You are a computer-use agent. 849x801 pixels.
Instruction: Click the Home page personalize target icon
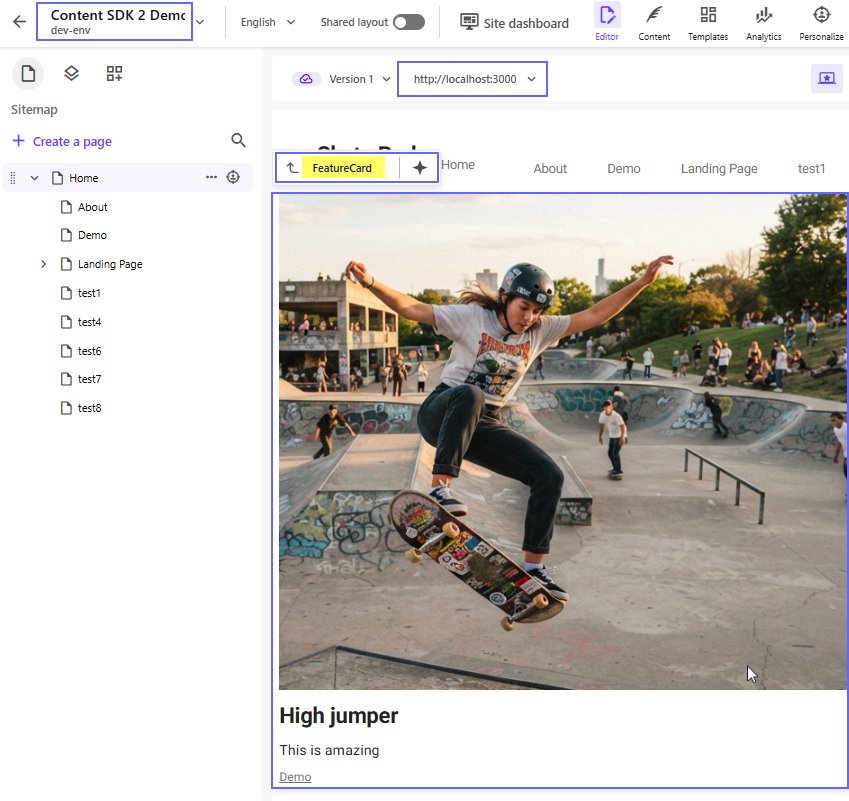click(x=233, y=177)
